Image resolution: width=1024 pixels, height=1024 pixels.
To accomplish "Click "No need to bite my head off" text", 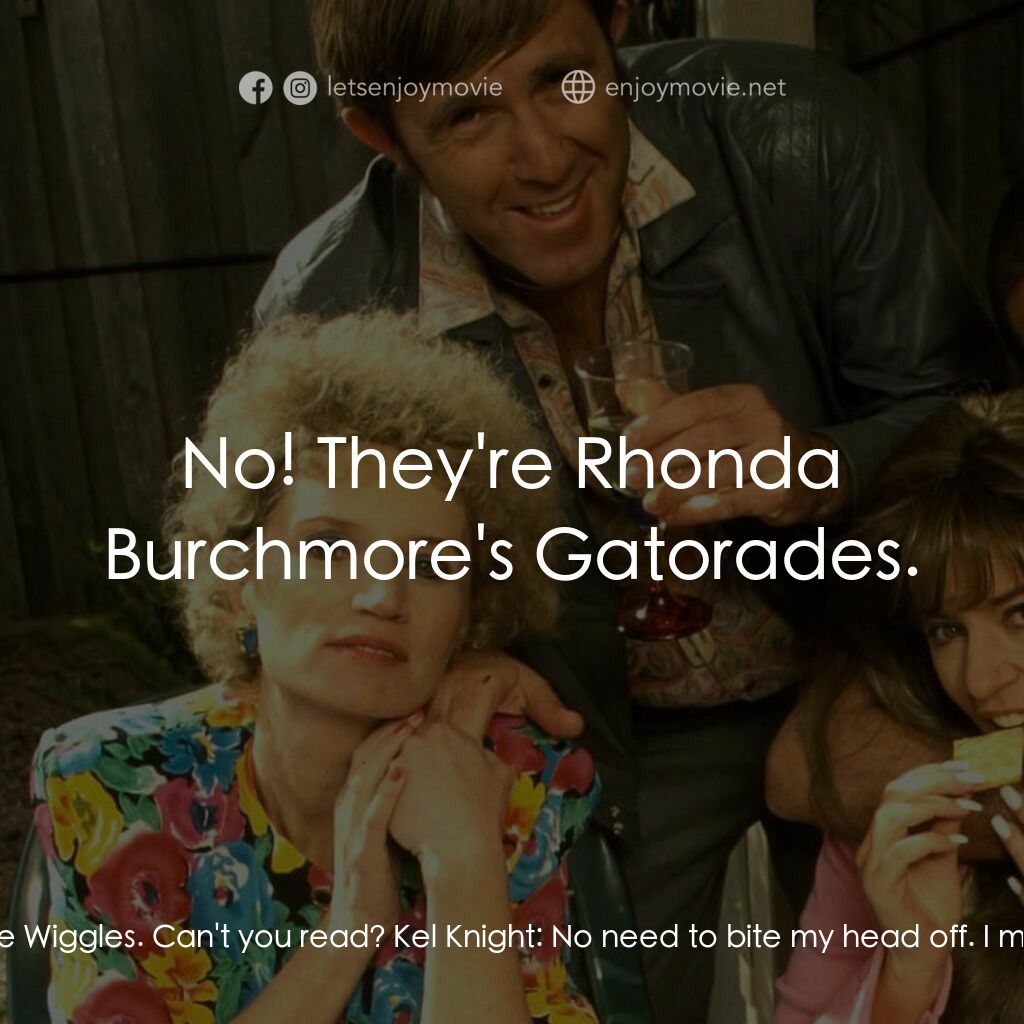I will (x=763, y=937).
